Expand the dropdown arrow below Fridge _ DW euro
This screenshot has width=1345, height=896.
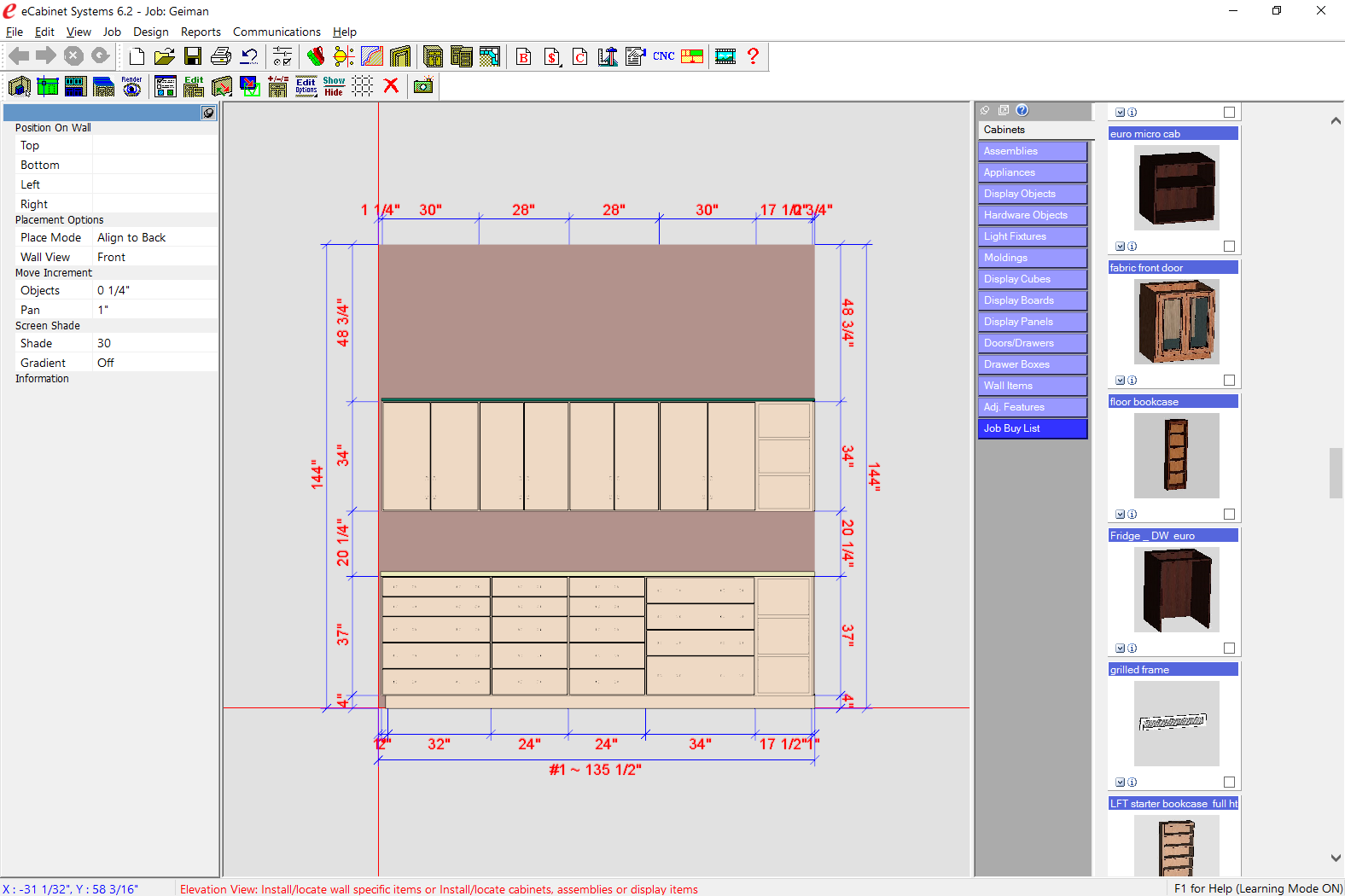[x=1120, y=649]
